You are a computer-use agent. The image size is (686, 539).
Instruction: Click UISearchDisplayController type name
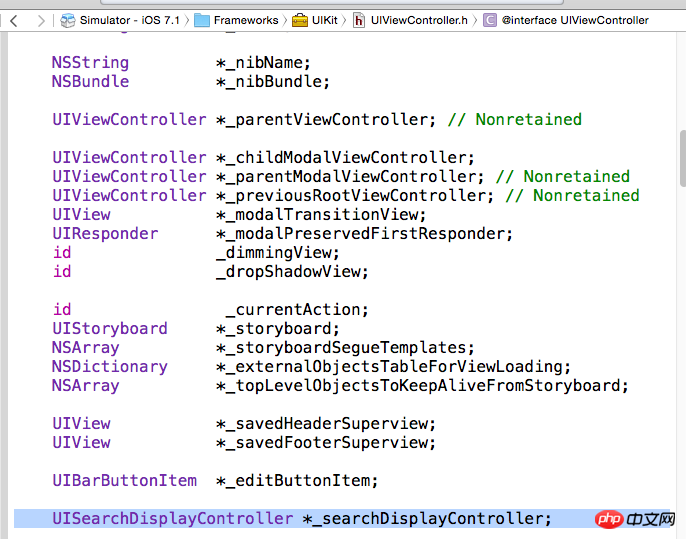pyautogui.click(x=172, y=519)
